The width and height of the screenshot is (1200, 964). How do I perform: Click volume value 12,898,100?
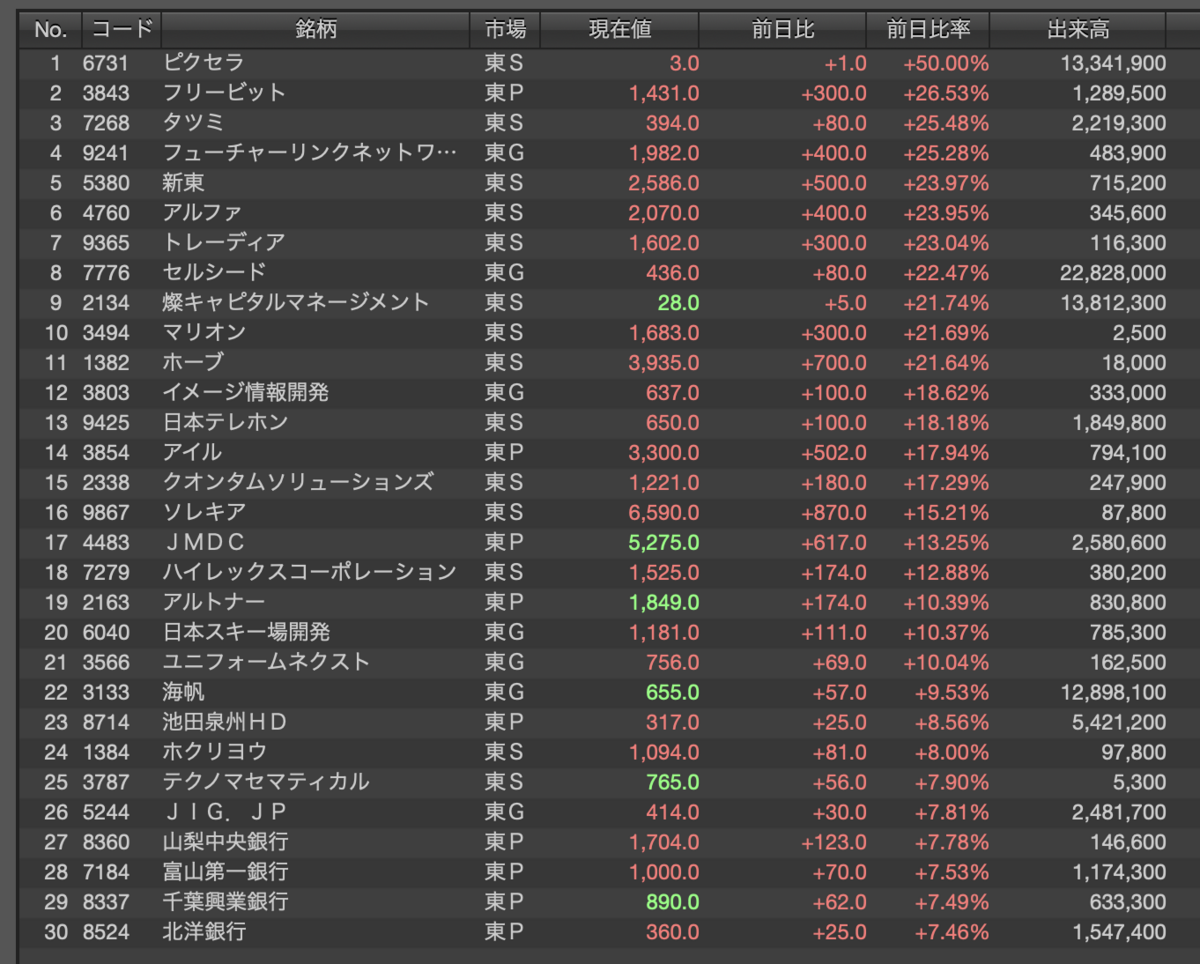(x=1113, y=693)
